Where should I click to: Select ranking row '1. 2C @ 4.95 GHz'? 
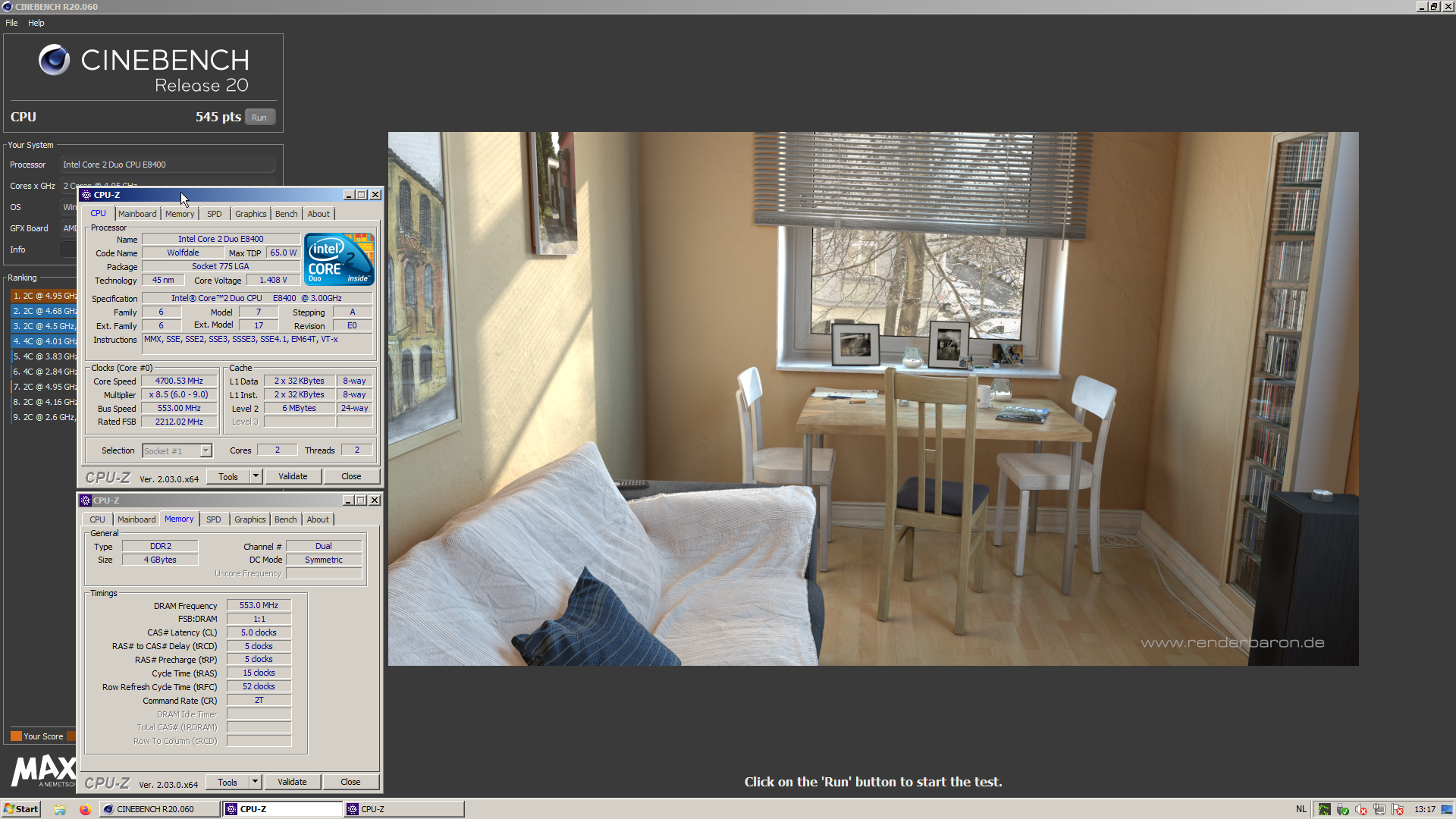click(x=43, y=296)
